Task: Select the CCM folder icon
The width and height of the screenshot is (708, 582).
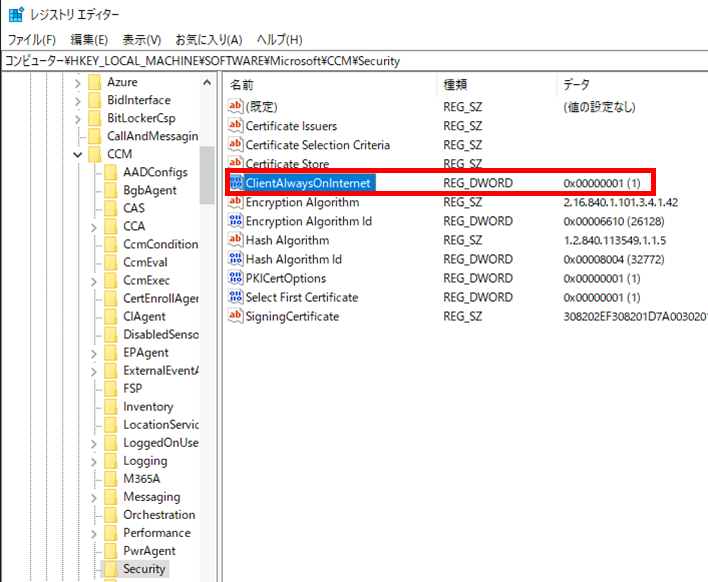Action: (95, 154)
